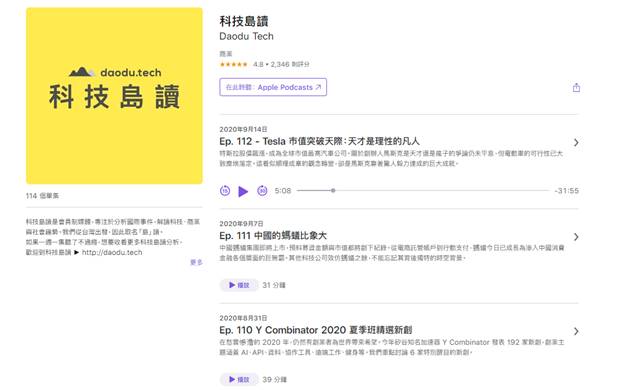
Task: Open the Ep. 112 Tesla episode title
Action: [x=319, y=142]
